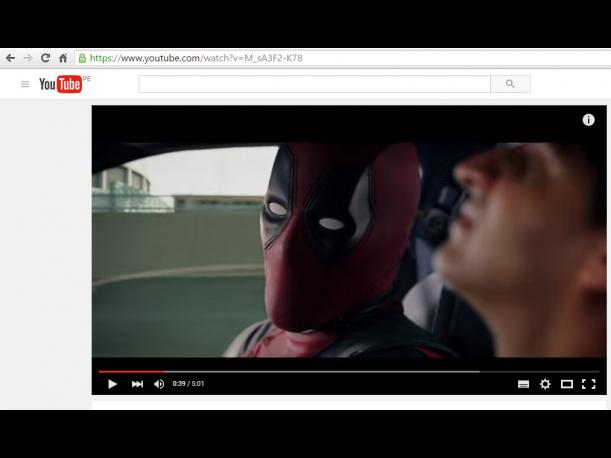The width and height of the screenshot is (611, 458).
Task: Switch to theater mode
Action: pos(567,384)
